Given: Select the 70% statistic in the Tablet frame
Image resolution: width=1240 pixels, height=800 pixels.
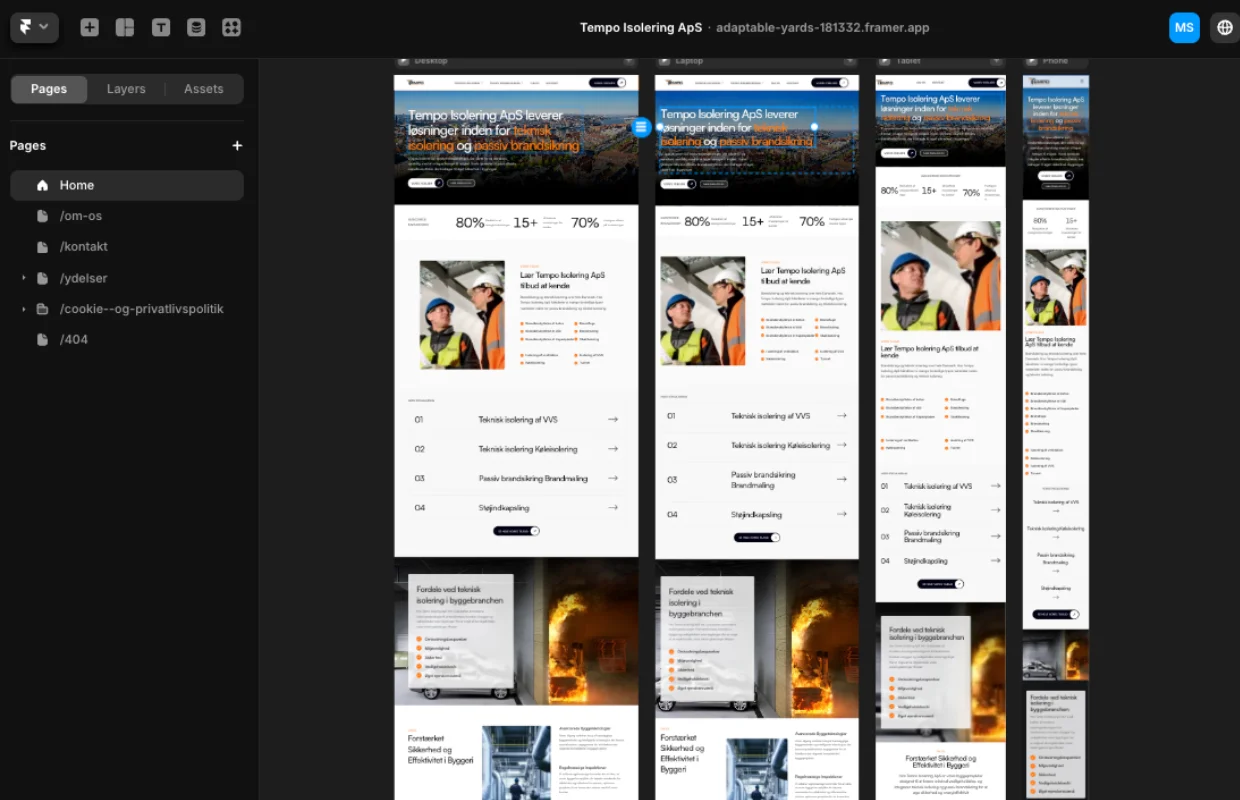Looking at the screenshot, I should pyautogui.click(x=971, y=193).
